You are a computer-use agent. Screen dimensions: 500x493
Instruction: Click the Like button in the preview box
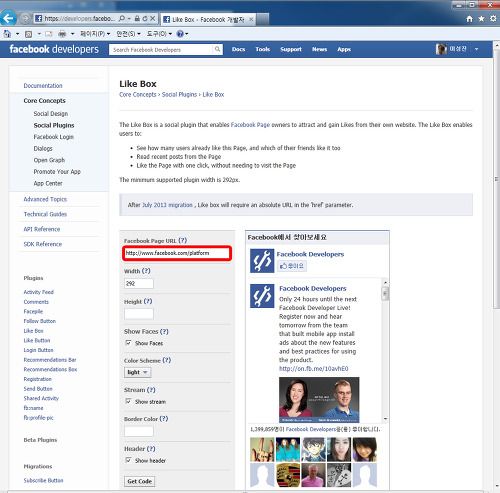point(292,266)
